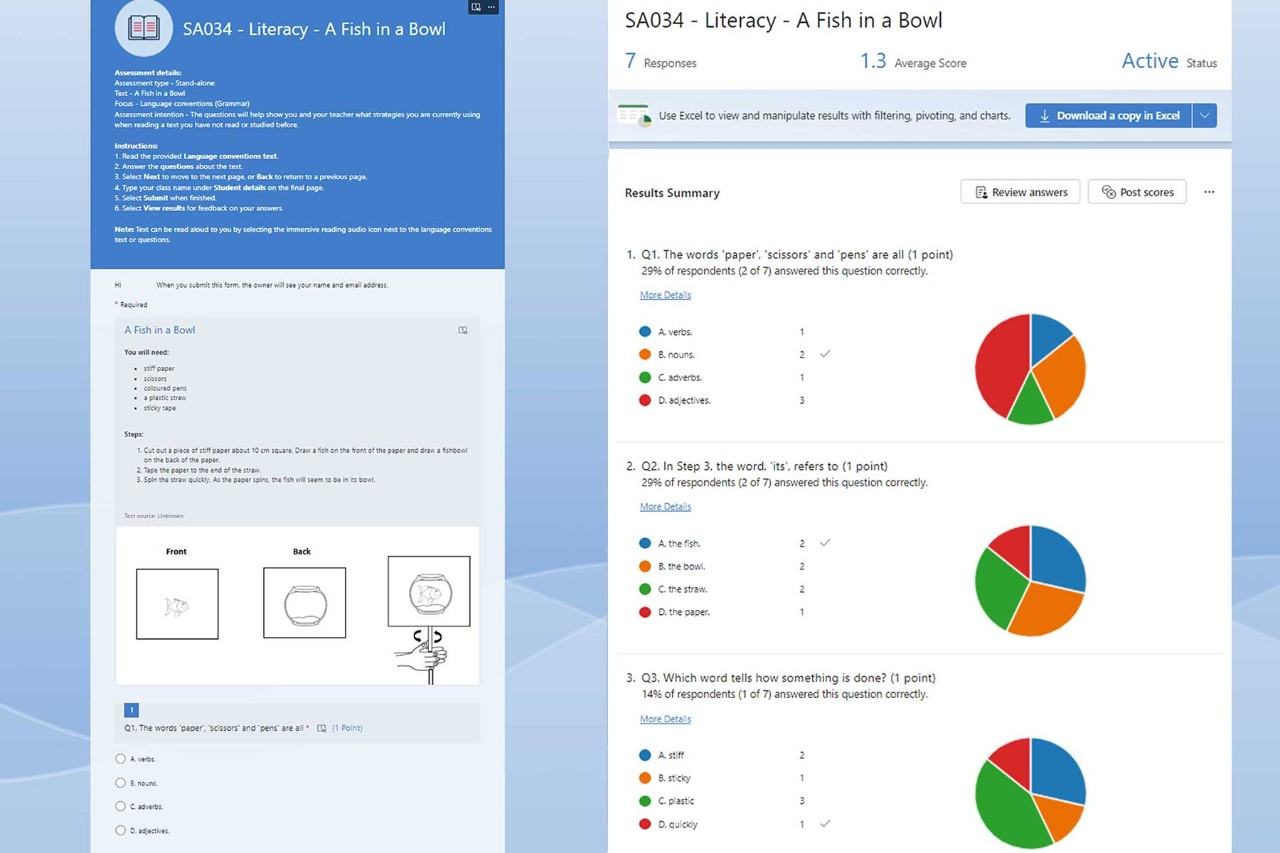
Task: Click orange legend dot for 'B. nouns.'
Action: 645,354
